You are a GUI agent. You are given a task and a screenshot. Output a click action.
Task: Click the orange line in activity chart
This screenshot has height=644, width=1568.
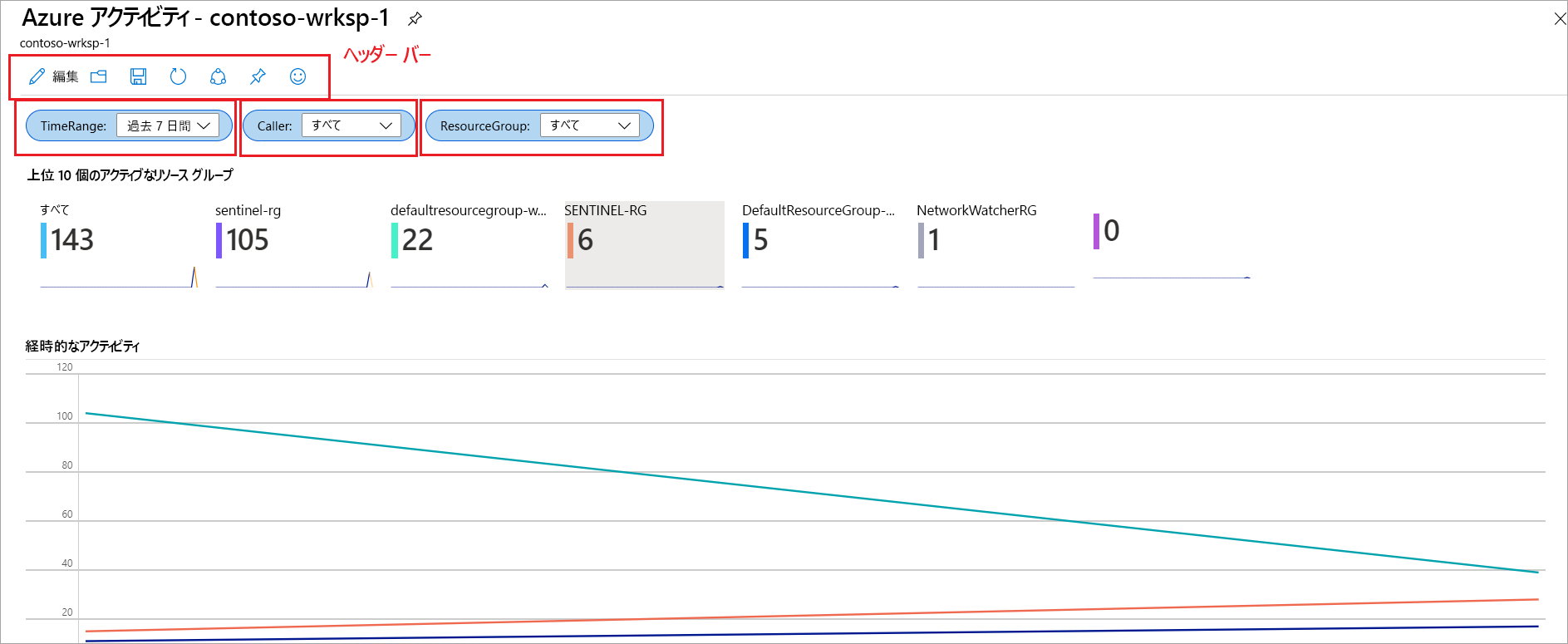812,616
